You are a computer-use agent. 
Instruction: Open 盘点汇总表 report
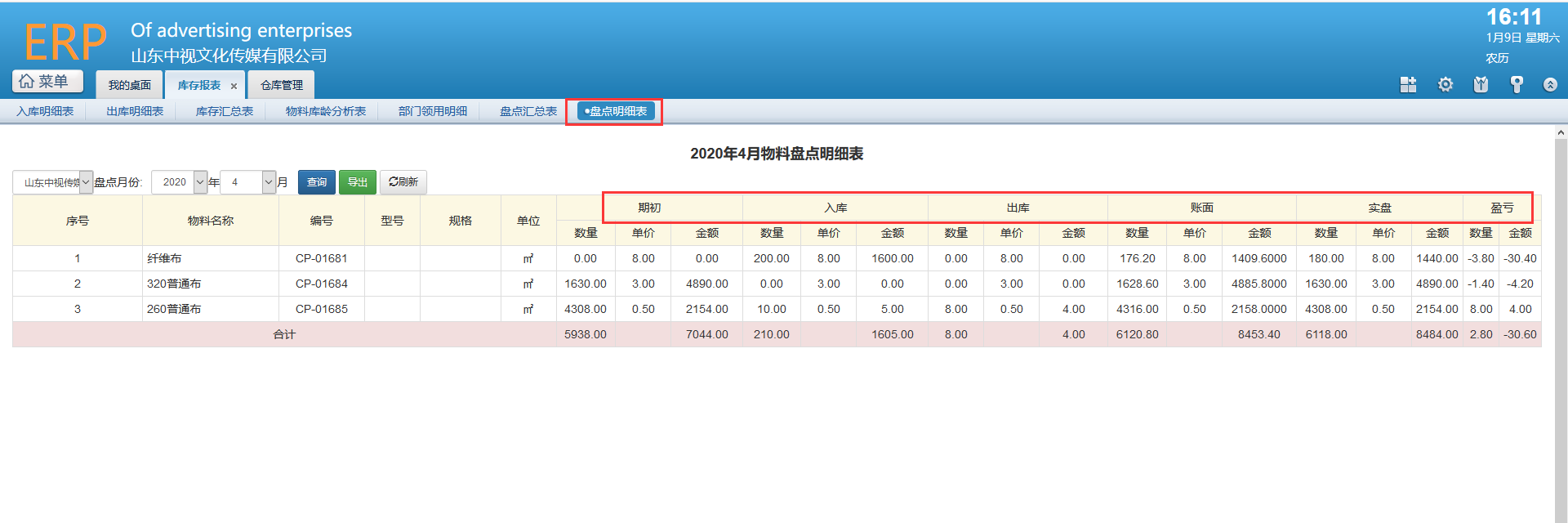[528, 111]
